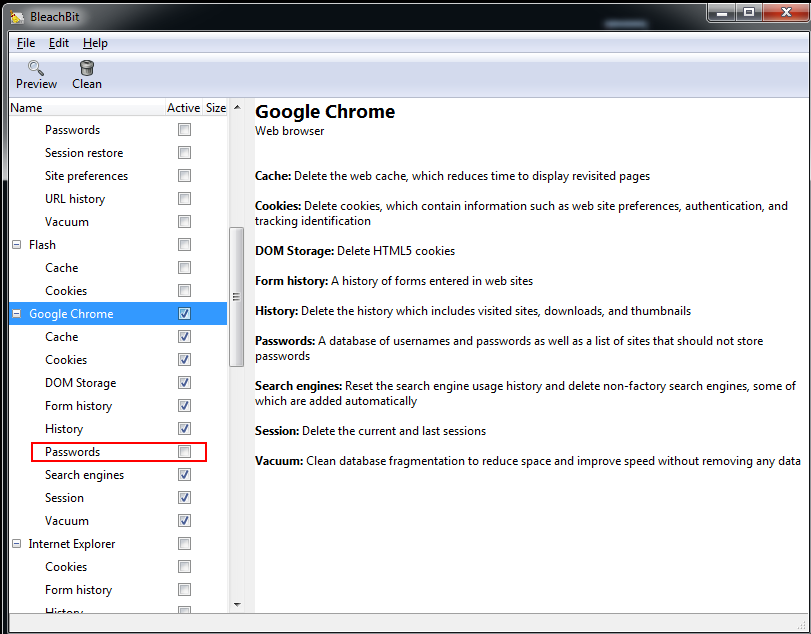
Task: Click the tree scrollbar down arrow
Action: tap(237, 605)
